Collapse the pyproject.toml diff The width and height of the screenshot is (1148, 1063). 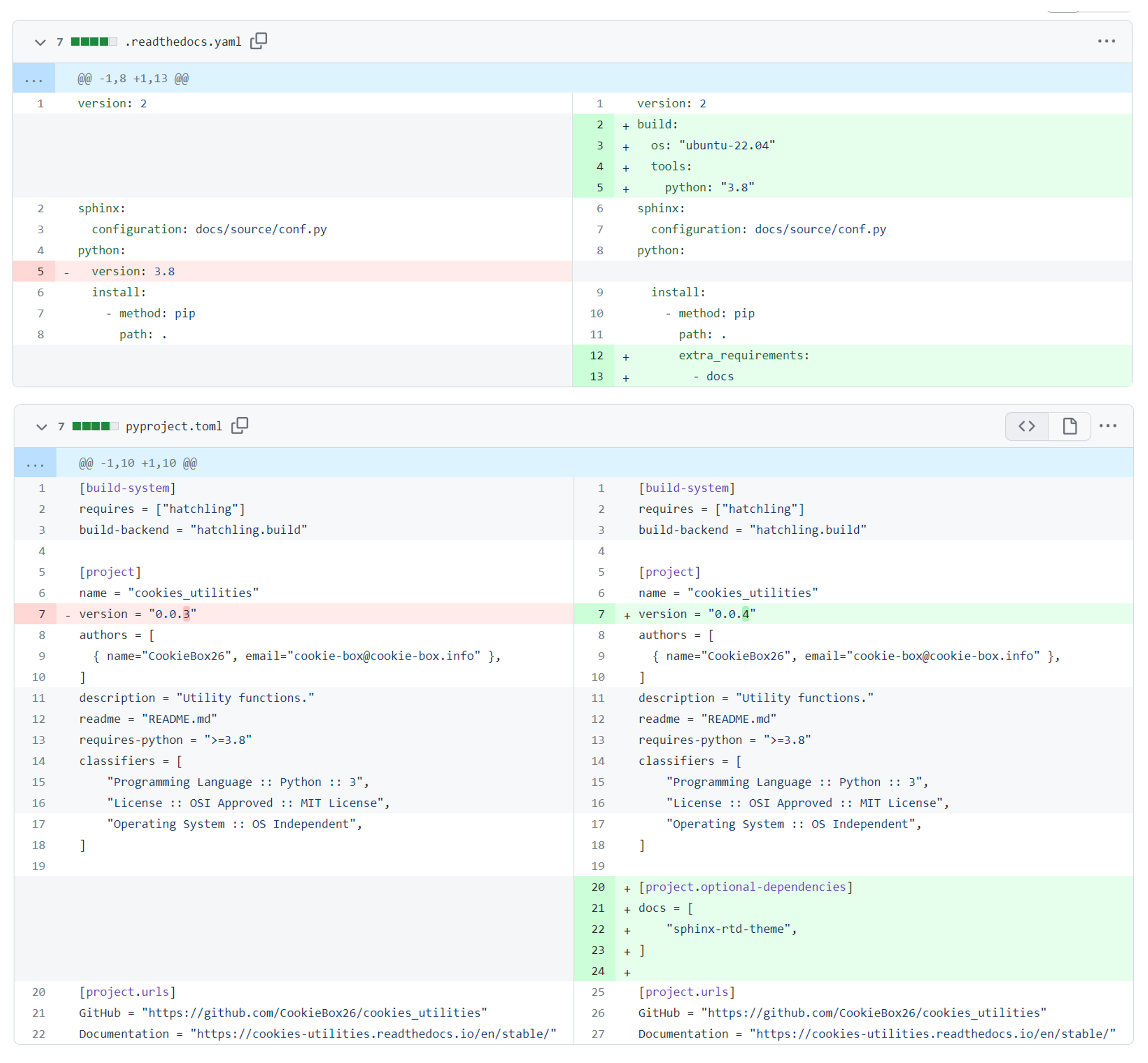click(x=41, y=427)
